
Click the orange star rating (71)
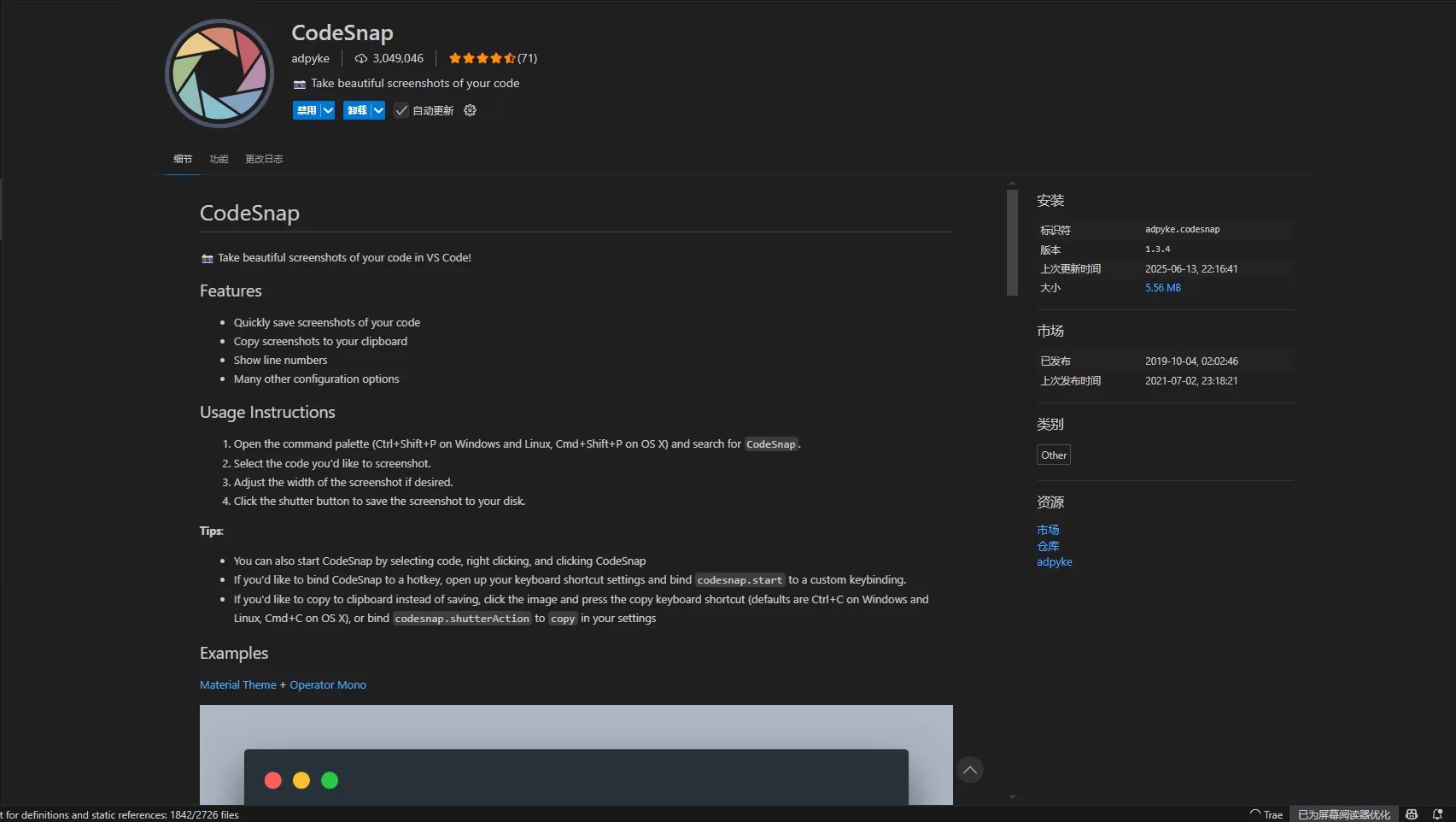pos(493,58)
